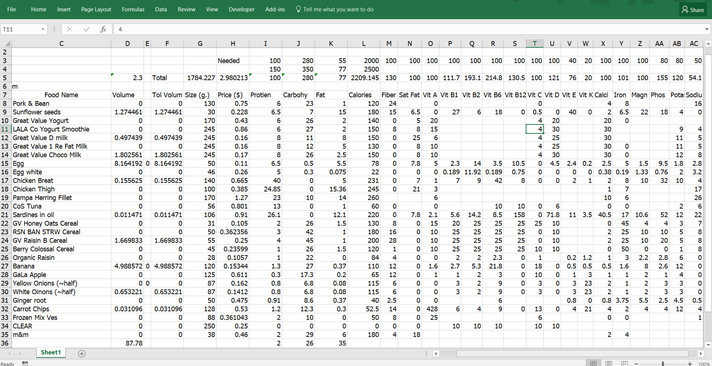Click the Share button
Screen dimensions: 712x366
click(693, 10)
